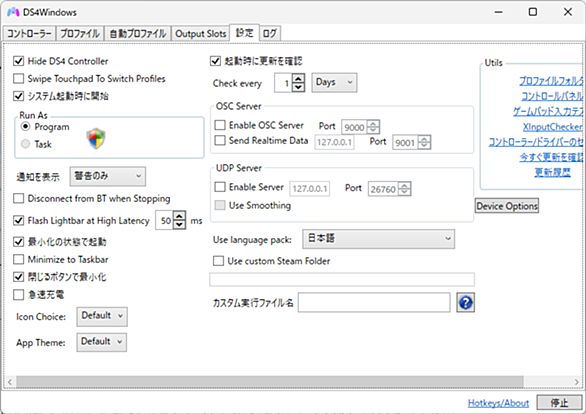The height and width of the screenshot is (414, 586).
Task: Open the 自動プロファイル tab
Action: tap(137, 34)
